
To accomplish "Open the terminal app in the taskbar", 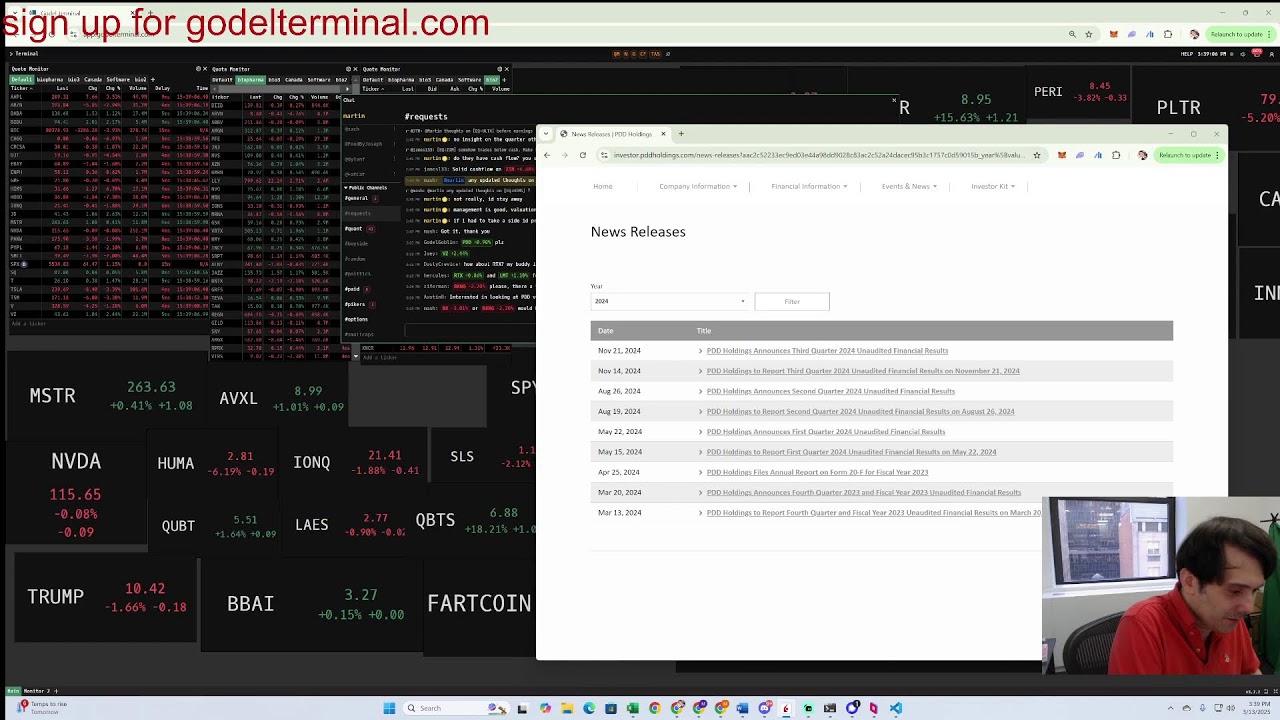I will [x=830, y=708].
